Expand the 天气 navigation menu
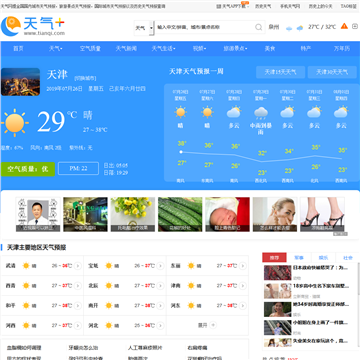The image size is (360, 360). click(56, 48)
